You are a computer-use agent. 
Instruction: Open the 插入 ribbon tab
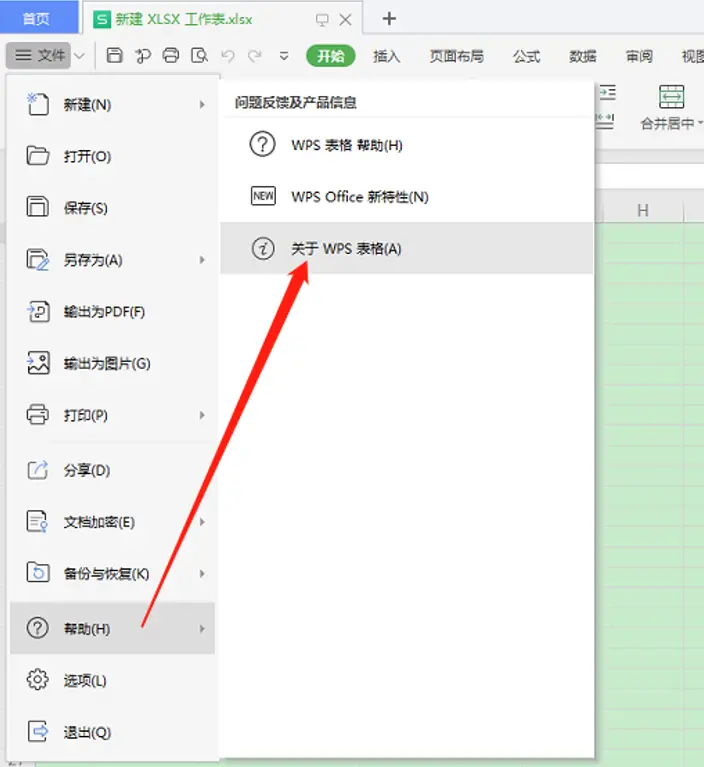point(386,56)
